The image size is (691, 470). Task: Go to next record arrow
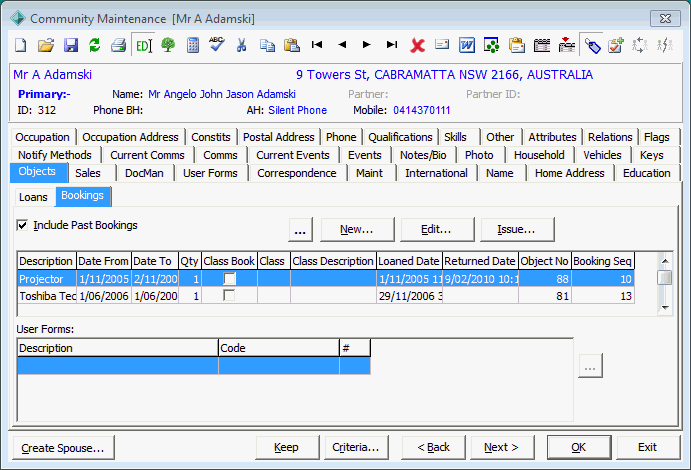(x=366, y=44)
